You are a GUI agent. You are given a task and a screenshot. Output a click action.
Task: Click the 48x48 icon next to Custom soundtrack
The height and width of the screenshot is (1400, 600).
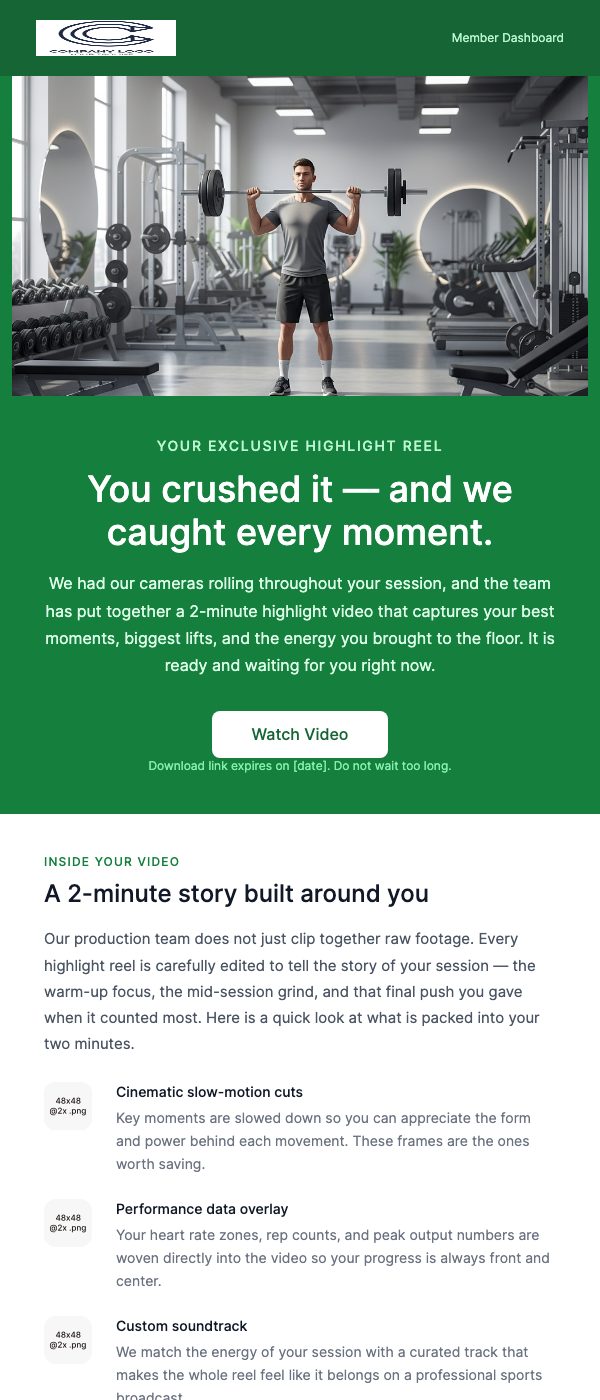(x=67, y=1340)
